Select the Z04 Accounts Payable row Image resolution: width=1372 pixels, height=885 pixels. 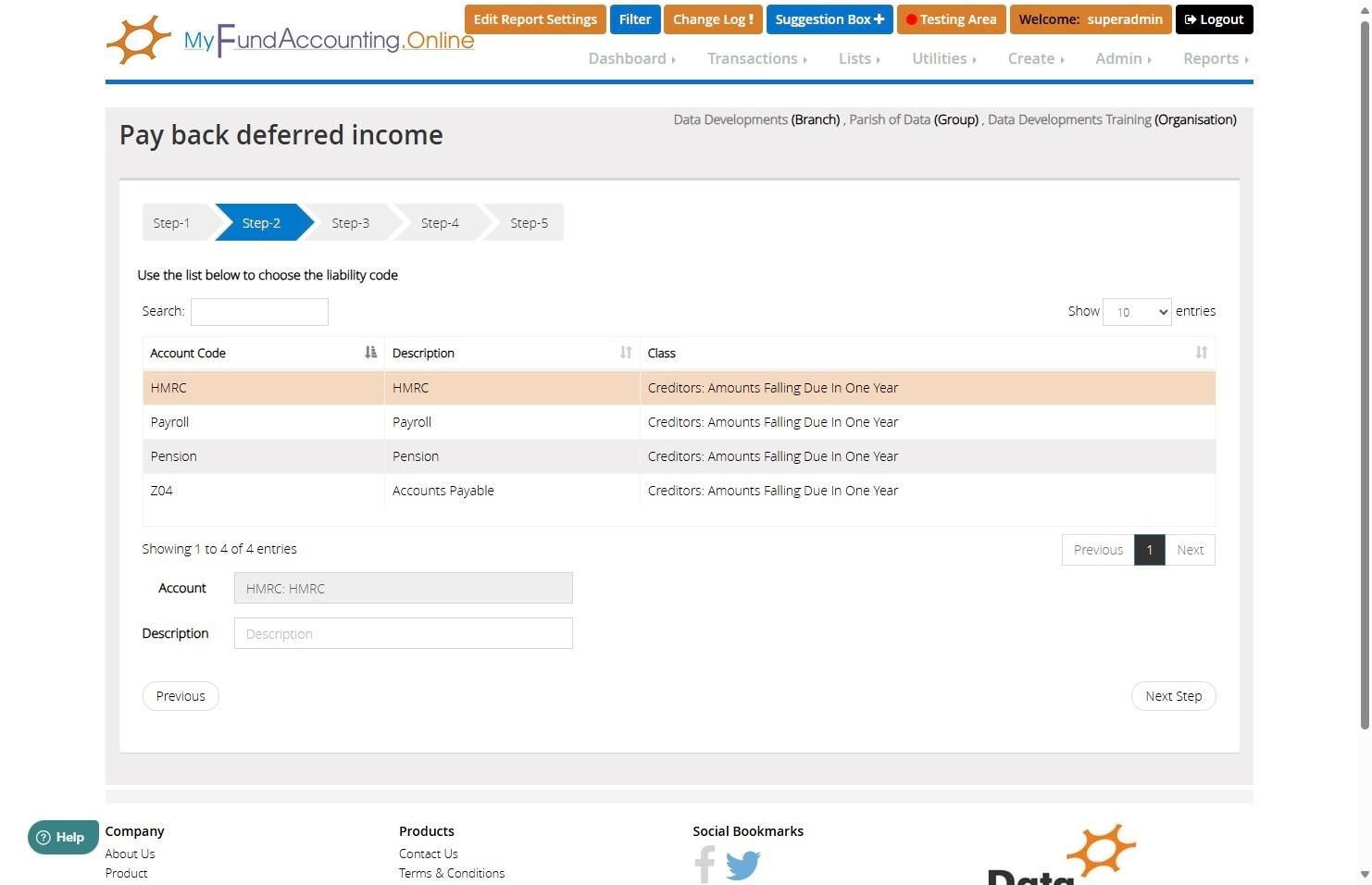point(679,491)
